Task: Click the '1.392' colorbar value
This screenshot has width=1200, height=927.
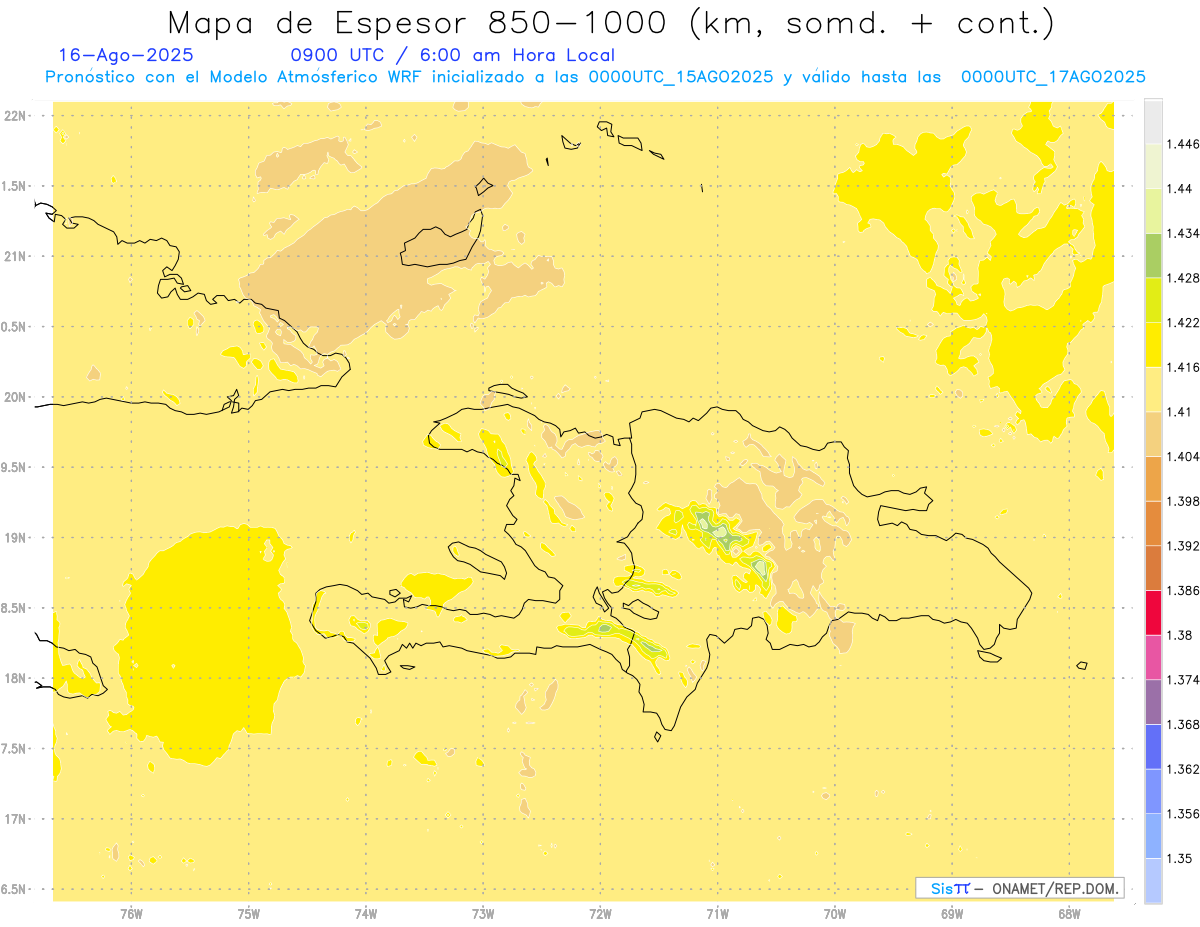Action: coord(1183,546)
